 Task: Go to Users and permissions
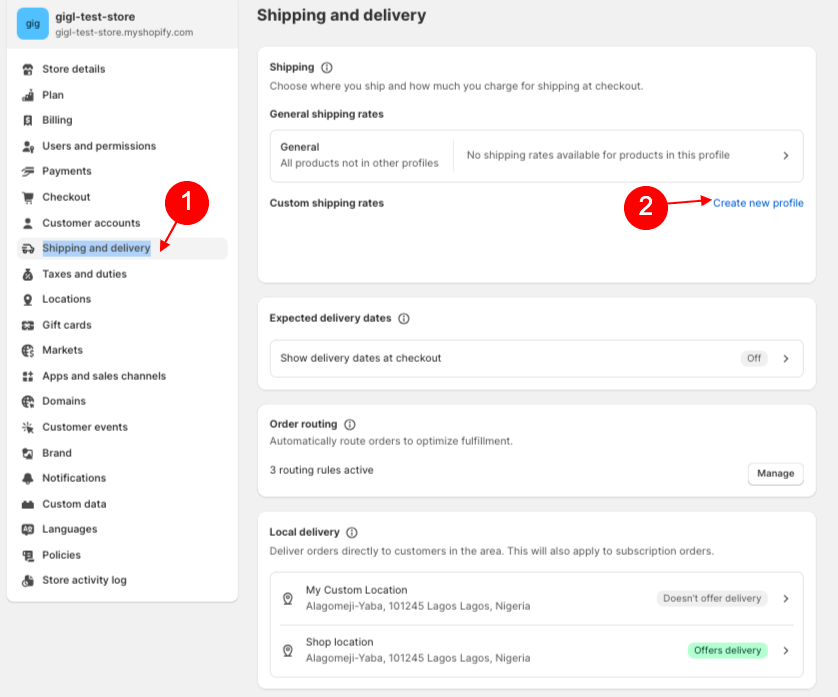98,146
